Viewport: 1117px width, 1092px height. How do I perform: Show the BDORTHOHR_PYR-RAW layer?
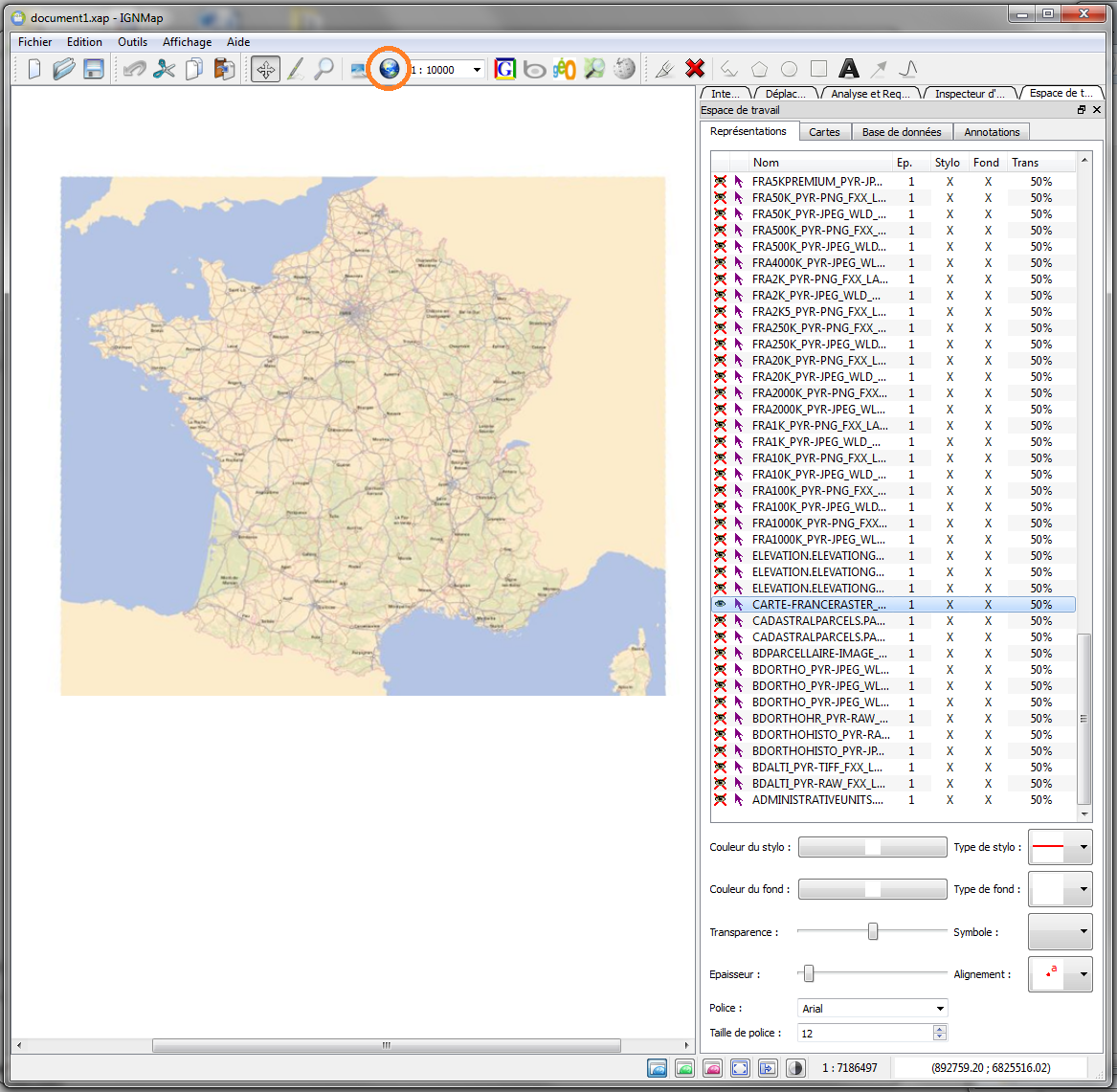720,719
